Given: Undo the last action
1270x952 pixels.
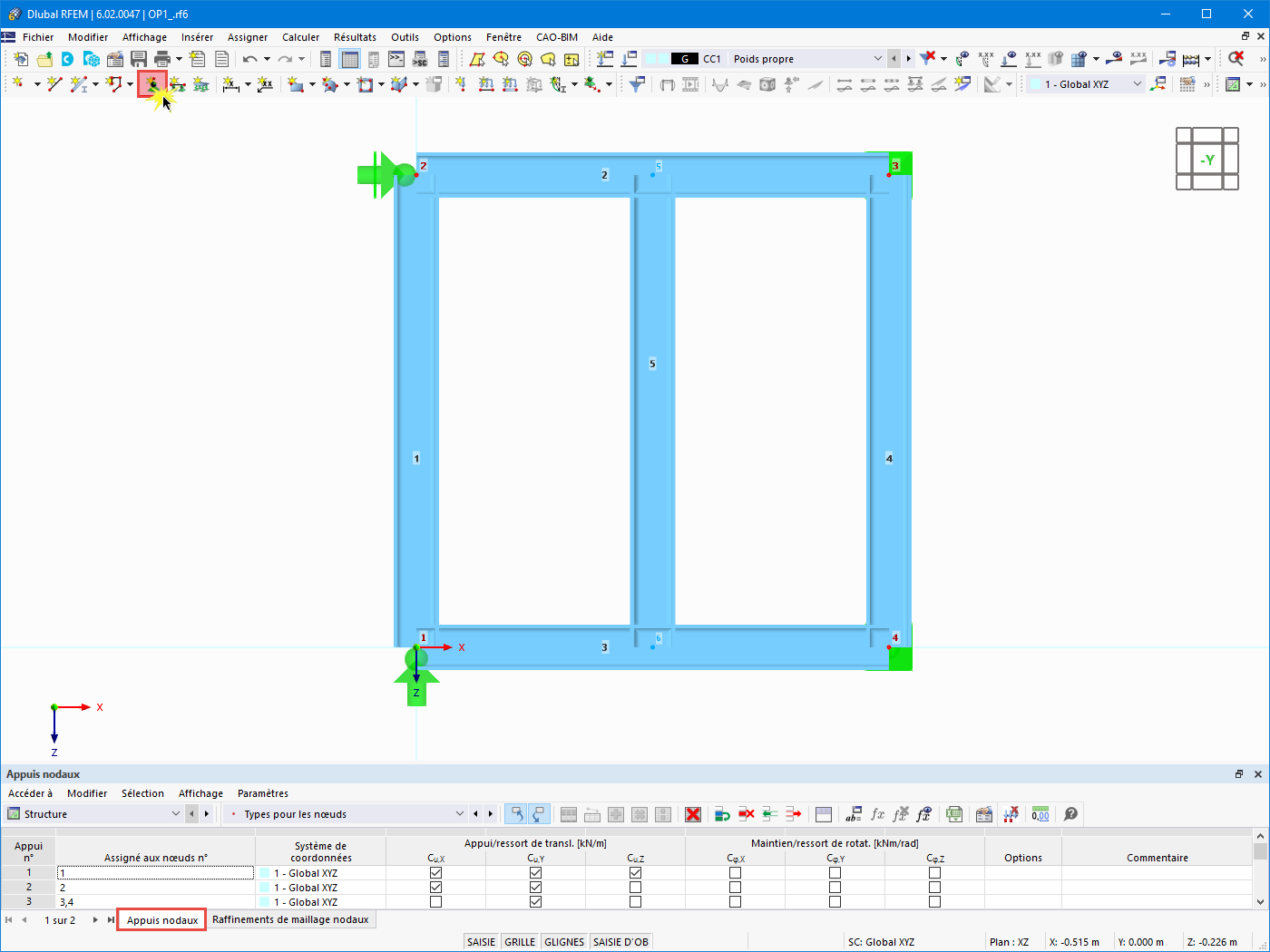Looking at the screenshot, I should (250, 59).
